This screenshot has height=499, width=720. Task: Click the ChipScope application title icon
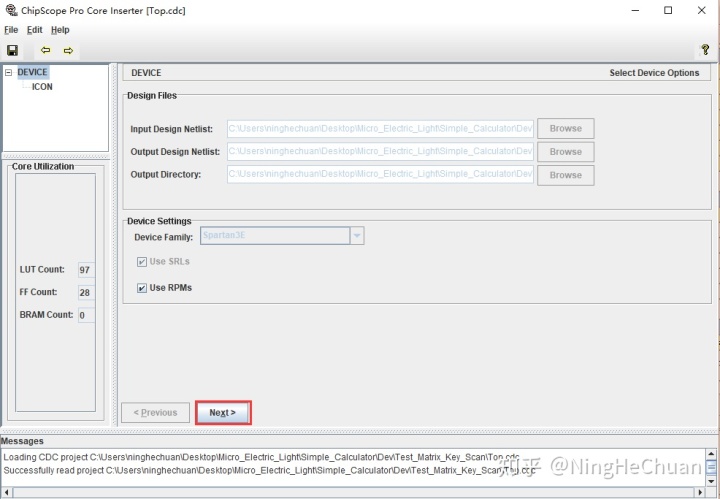coord(11,10)
